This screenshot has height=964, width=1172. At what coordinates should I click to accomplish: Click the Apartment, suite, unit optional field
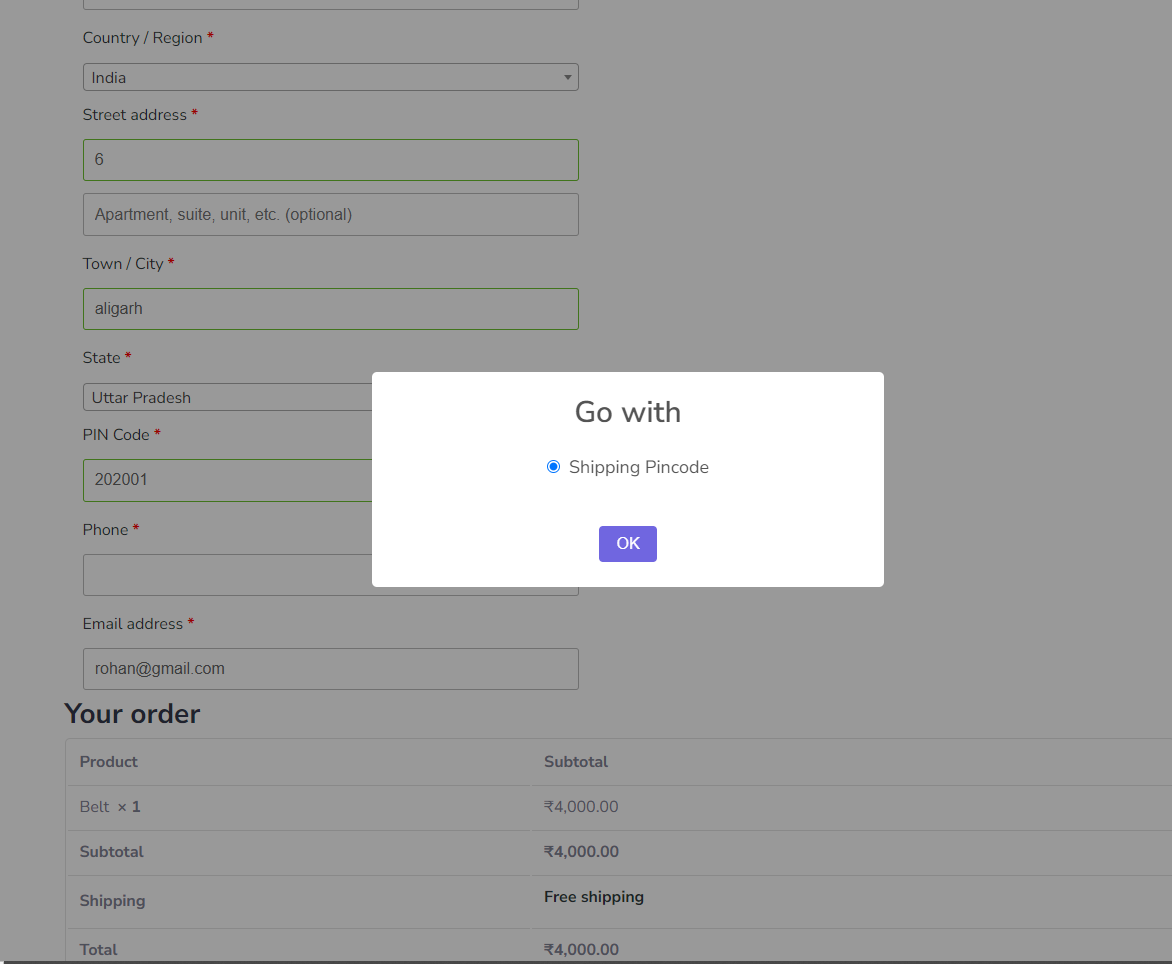[330, 214]
